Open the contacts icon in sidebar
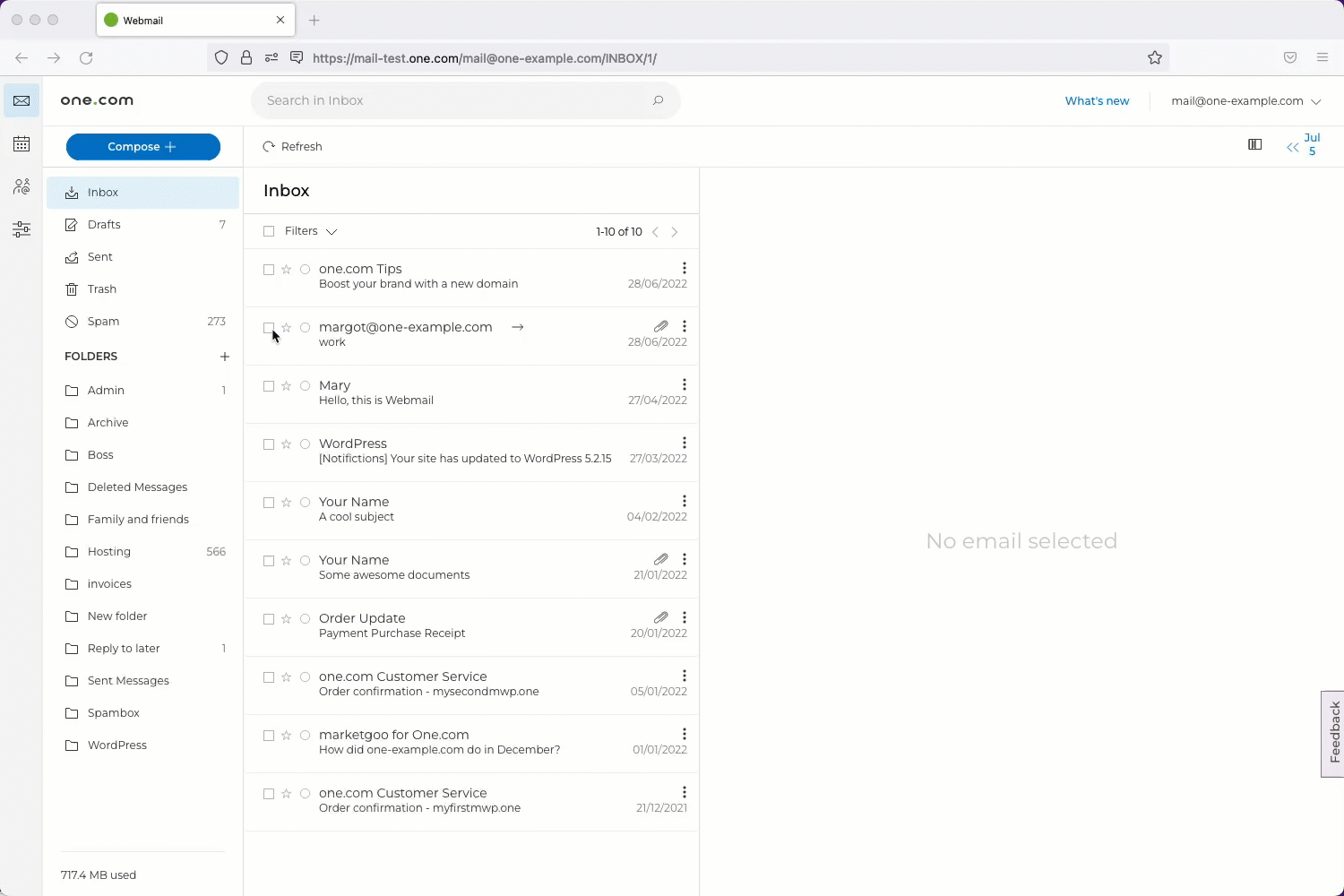The image size is (1344, 896). tap(22, 187)
